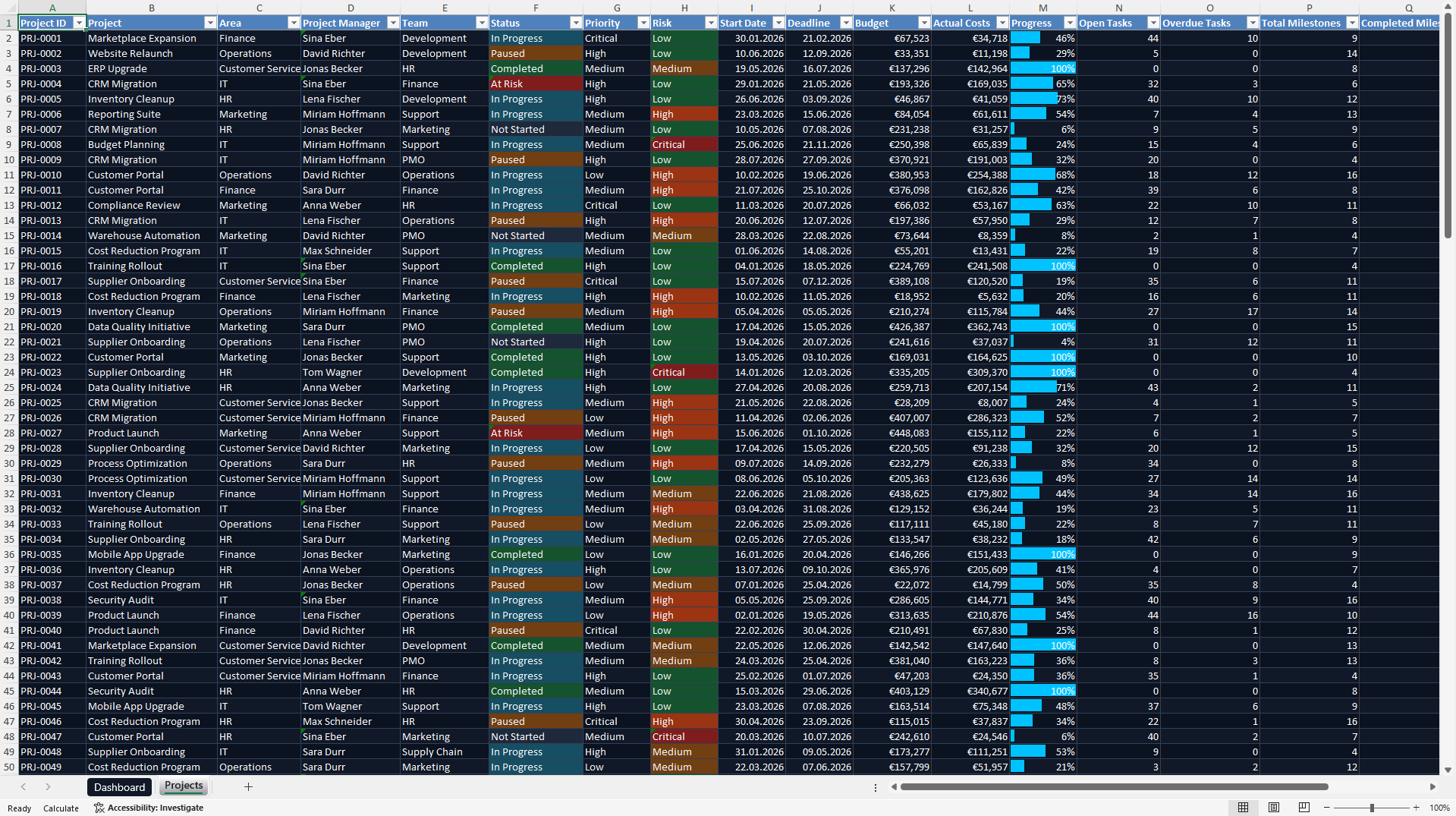Viewport: 1456px width, 816px height.
Task: Select Mobile App Upgrade in row 36
Action: coord(152,554)
